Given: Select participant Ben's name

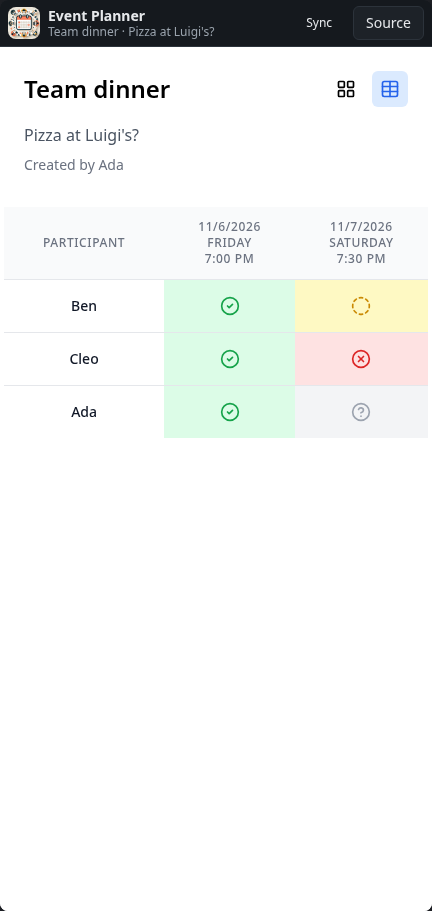Looking at the screenshot, I should (x=84, y=306).
